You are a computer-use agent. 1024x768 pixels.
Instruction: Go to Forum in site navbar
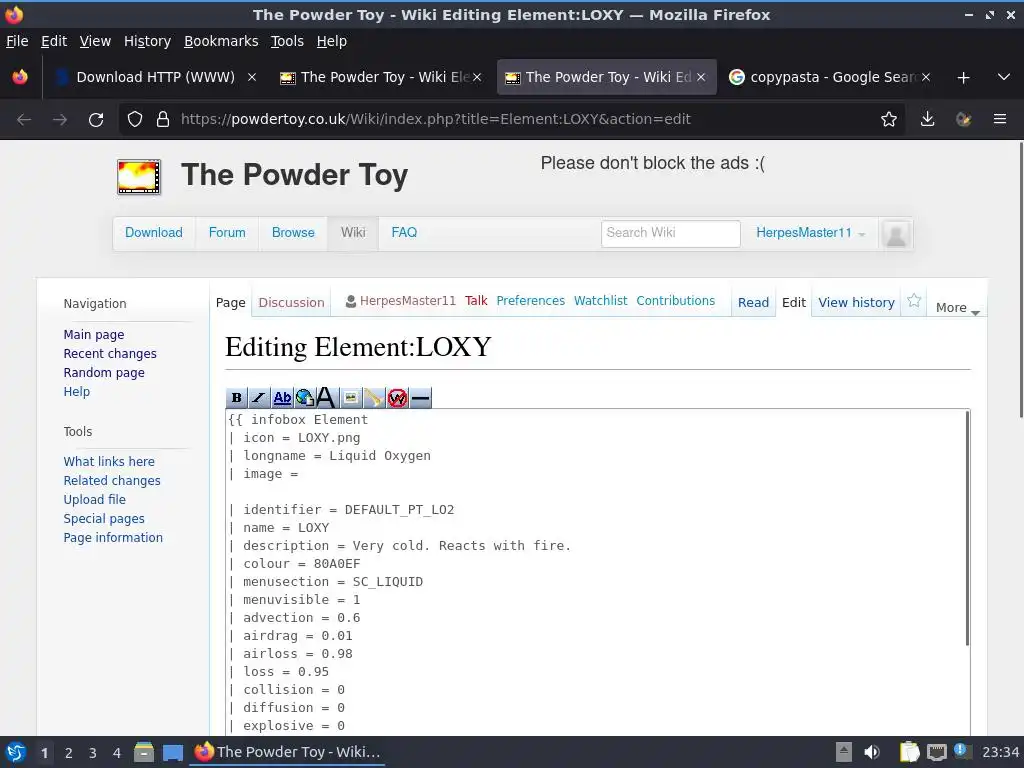pyautogui.click(x=227, y=232)
